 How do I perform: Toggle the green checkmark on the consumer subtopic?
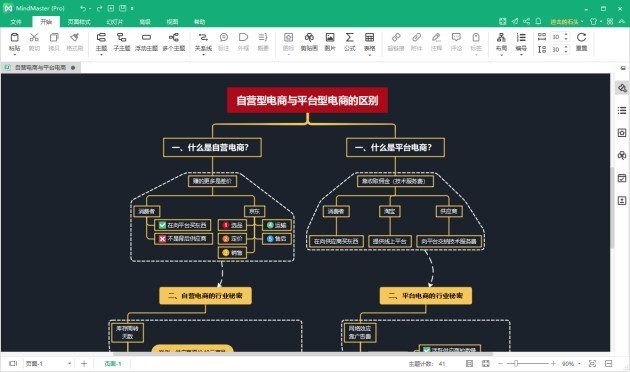(162, 225)
